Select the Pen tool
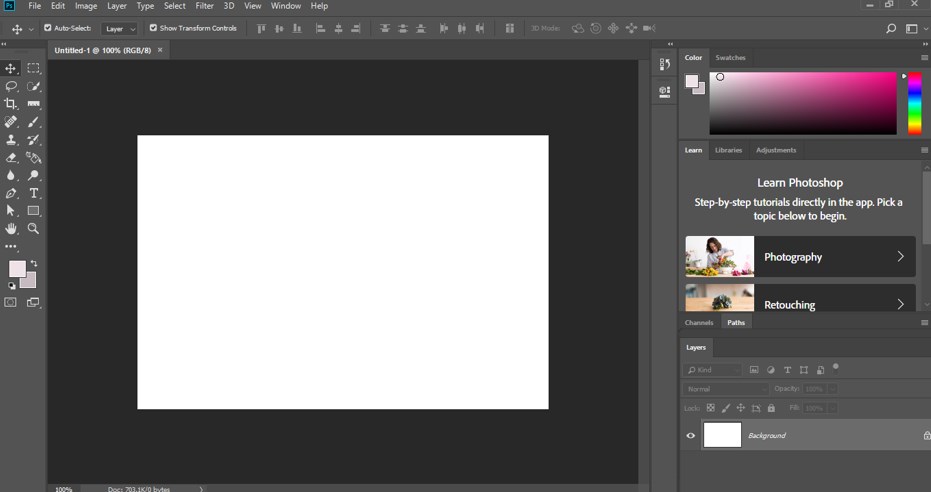Image resolution: width=931 pixels, height=492 pixels. pyautogui.click(x=11, y=193)
